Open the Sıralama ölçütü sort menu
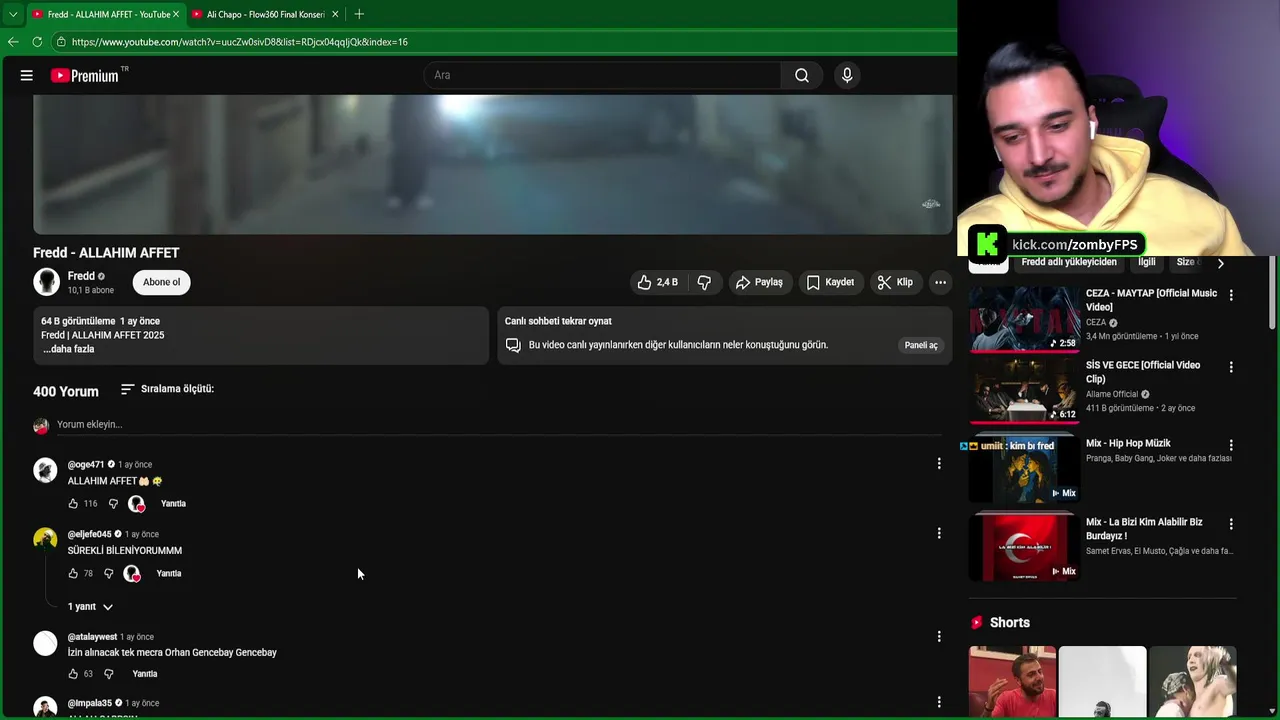The image size is (1280, 720). (167, 389)
